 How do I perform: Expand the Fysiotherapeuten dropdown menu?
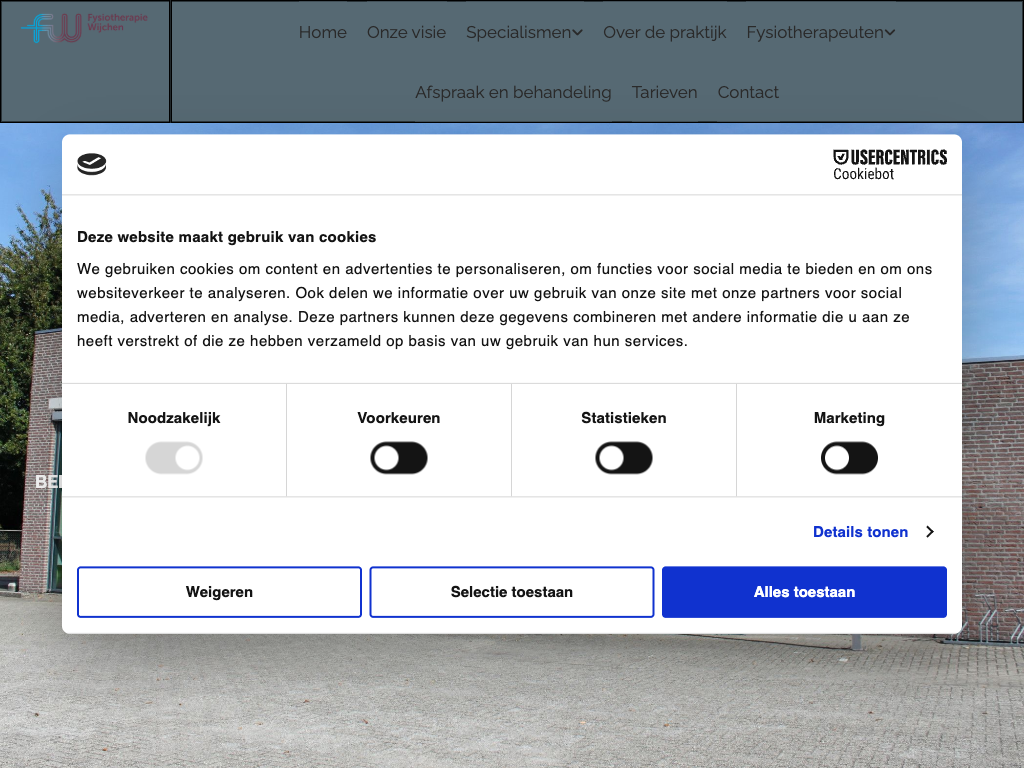[820, 32]
